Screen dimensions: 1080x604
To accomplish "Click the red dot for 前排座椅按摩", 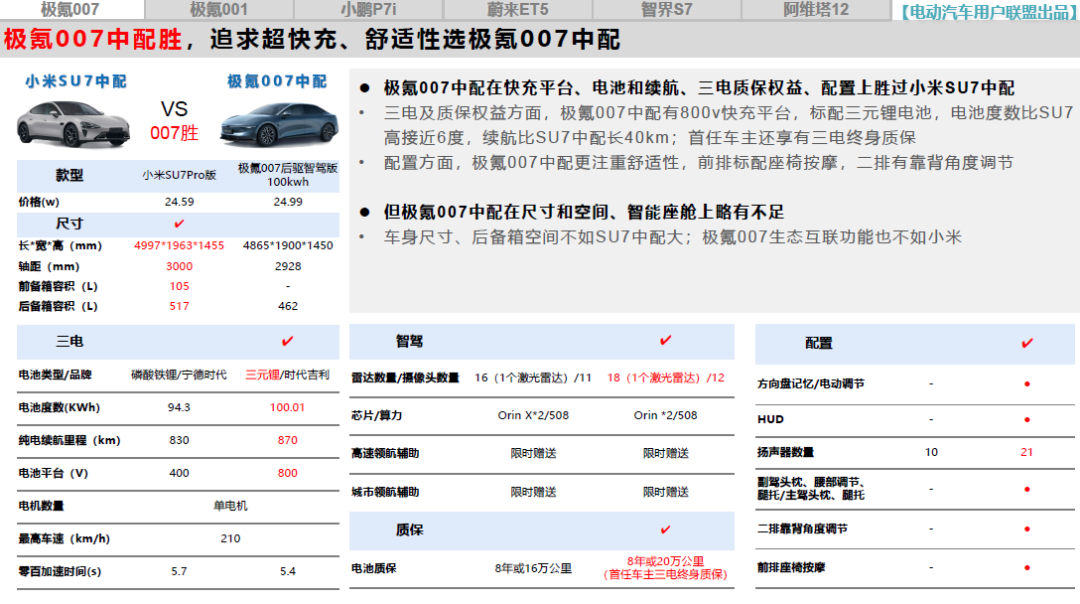I will click(1027, 567).
